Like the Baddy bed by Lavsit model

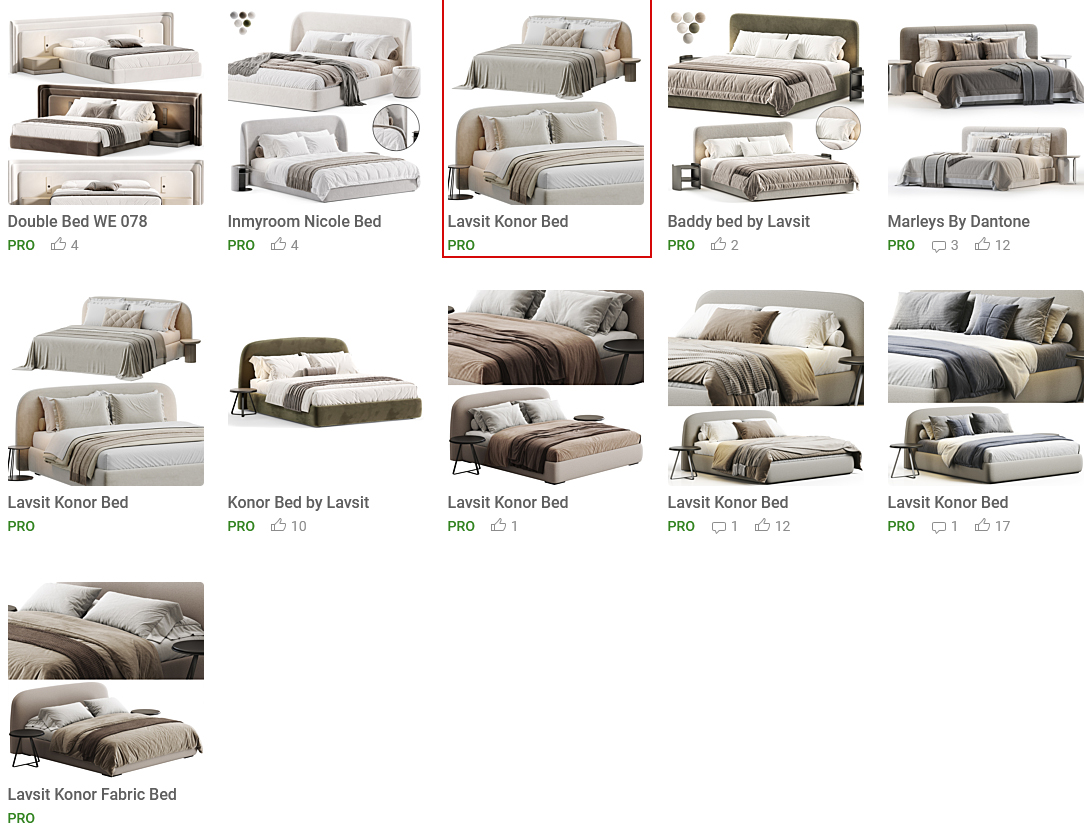[x=719, y=244]
